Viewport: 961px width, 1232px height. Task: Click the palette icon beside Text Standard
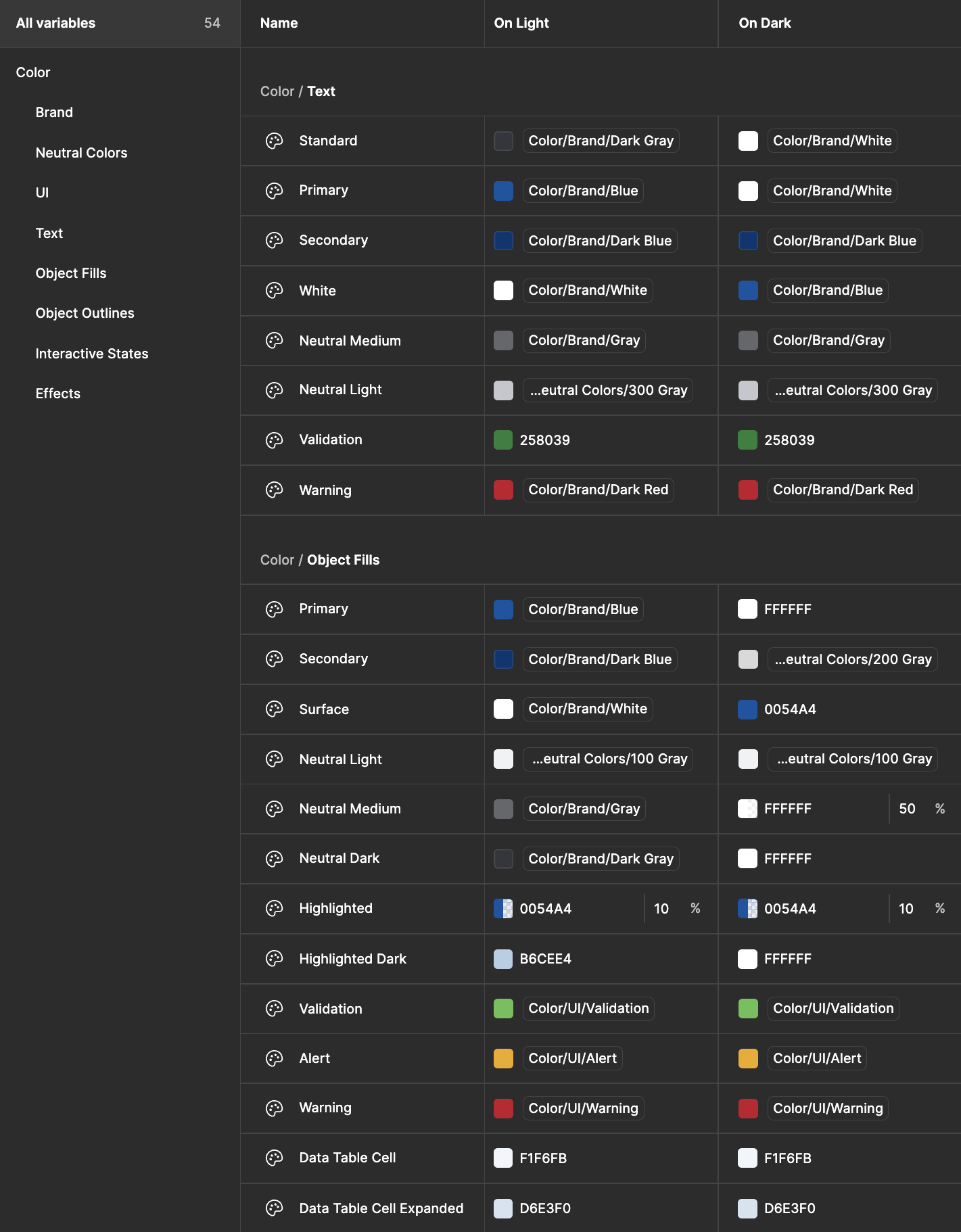[x=274, y=141]
